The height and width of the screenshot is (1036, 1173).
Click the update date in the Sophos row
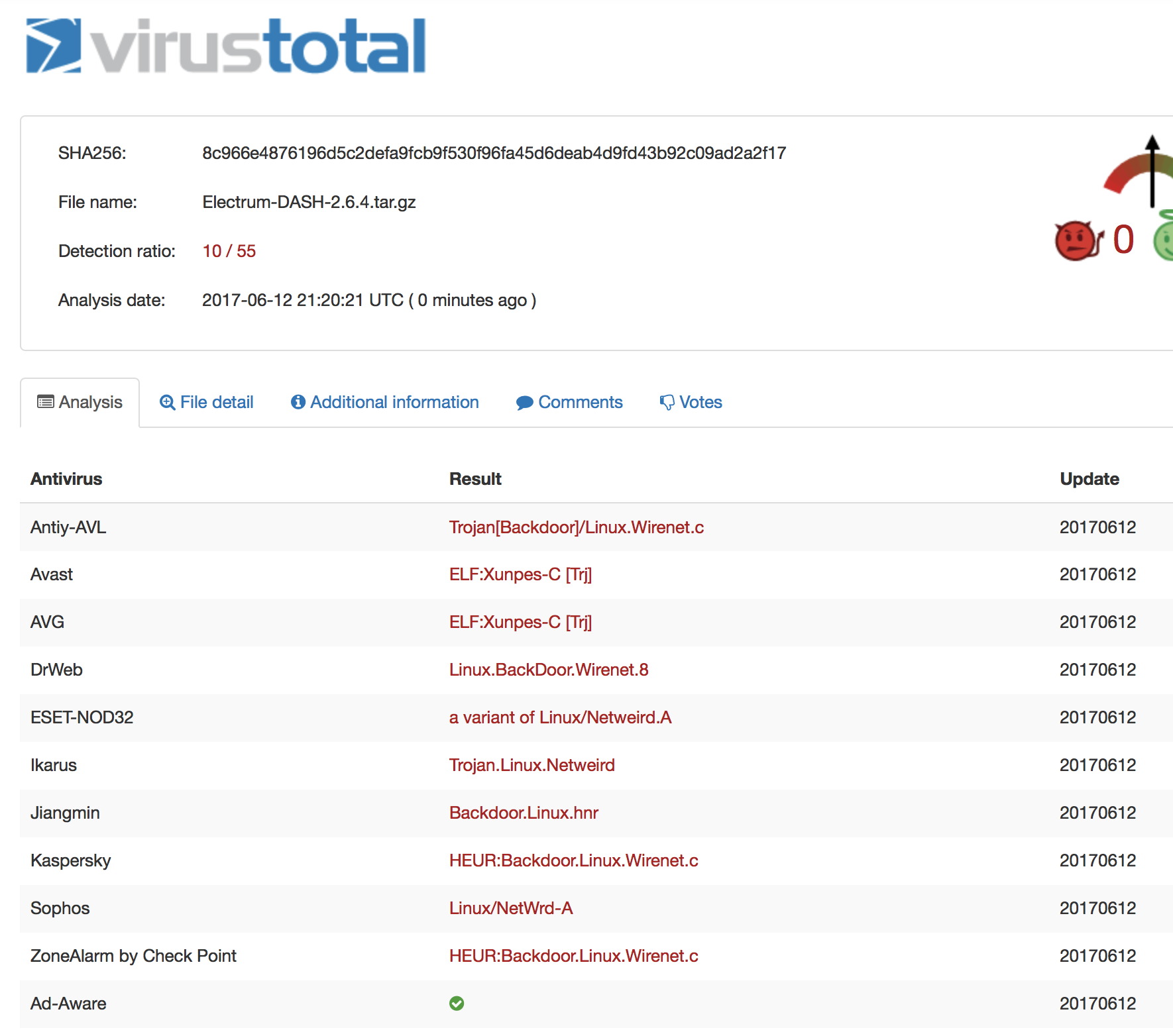(x=1097, y=908)
